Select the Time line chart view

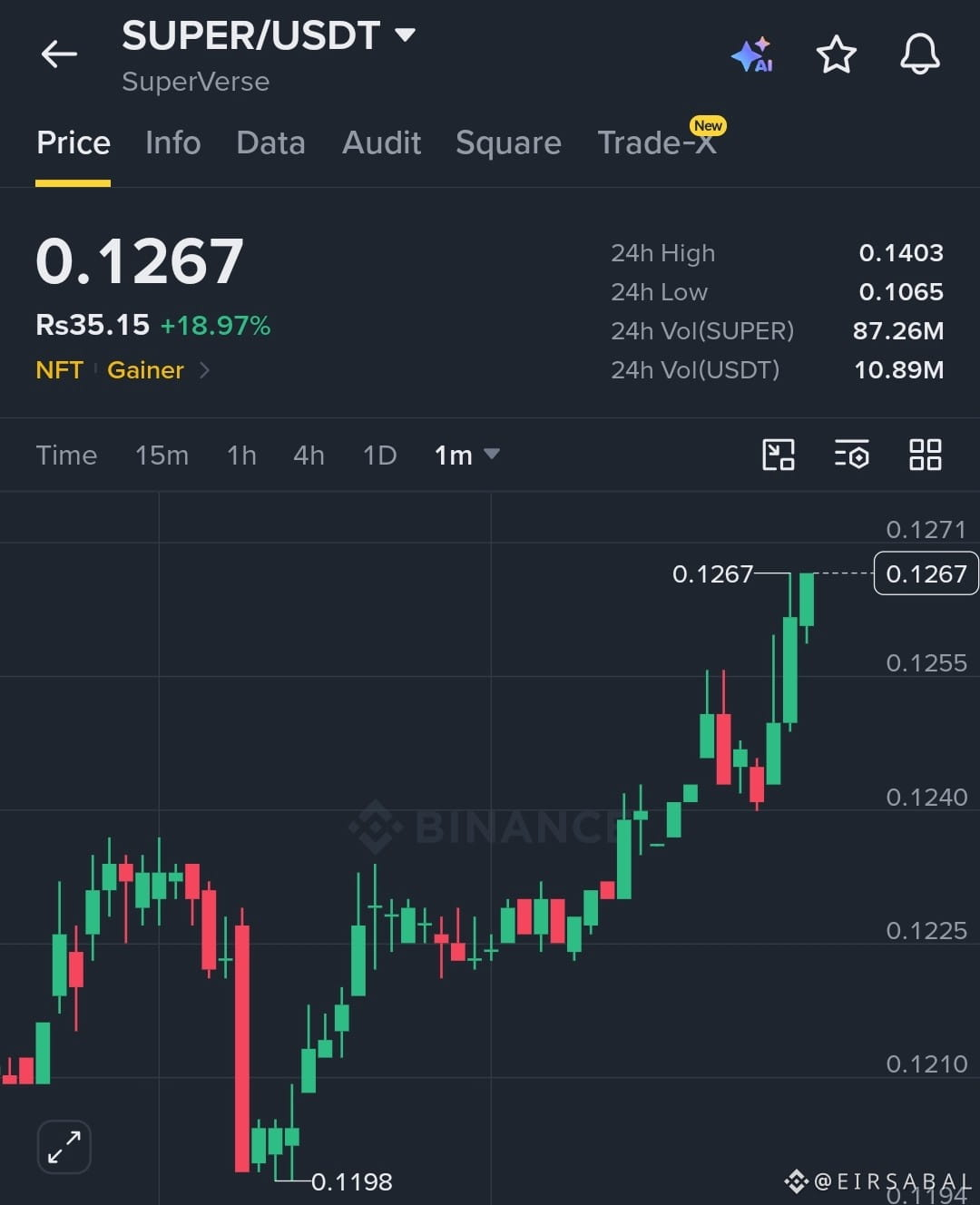[66, 455]
